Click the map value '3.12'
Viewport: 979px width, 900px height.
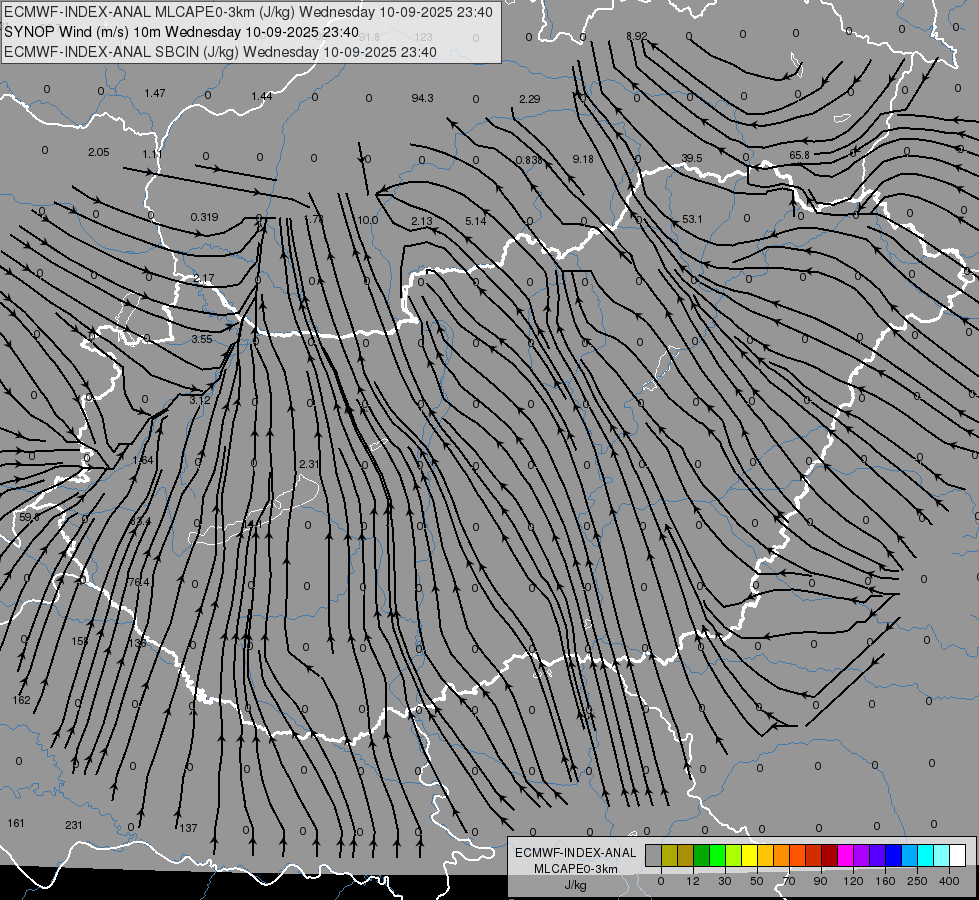[200, 400]
